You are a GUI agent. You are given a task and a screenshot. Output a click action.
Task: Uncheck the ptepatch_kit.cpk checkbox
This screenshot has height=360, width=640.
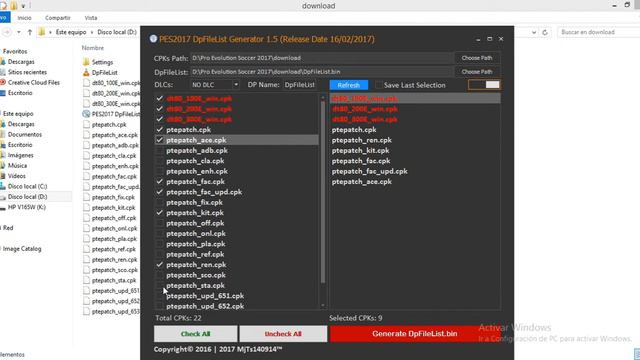(x=160, y=213)
